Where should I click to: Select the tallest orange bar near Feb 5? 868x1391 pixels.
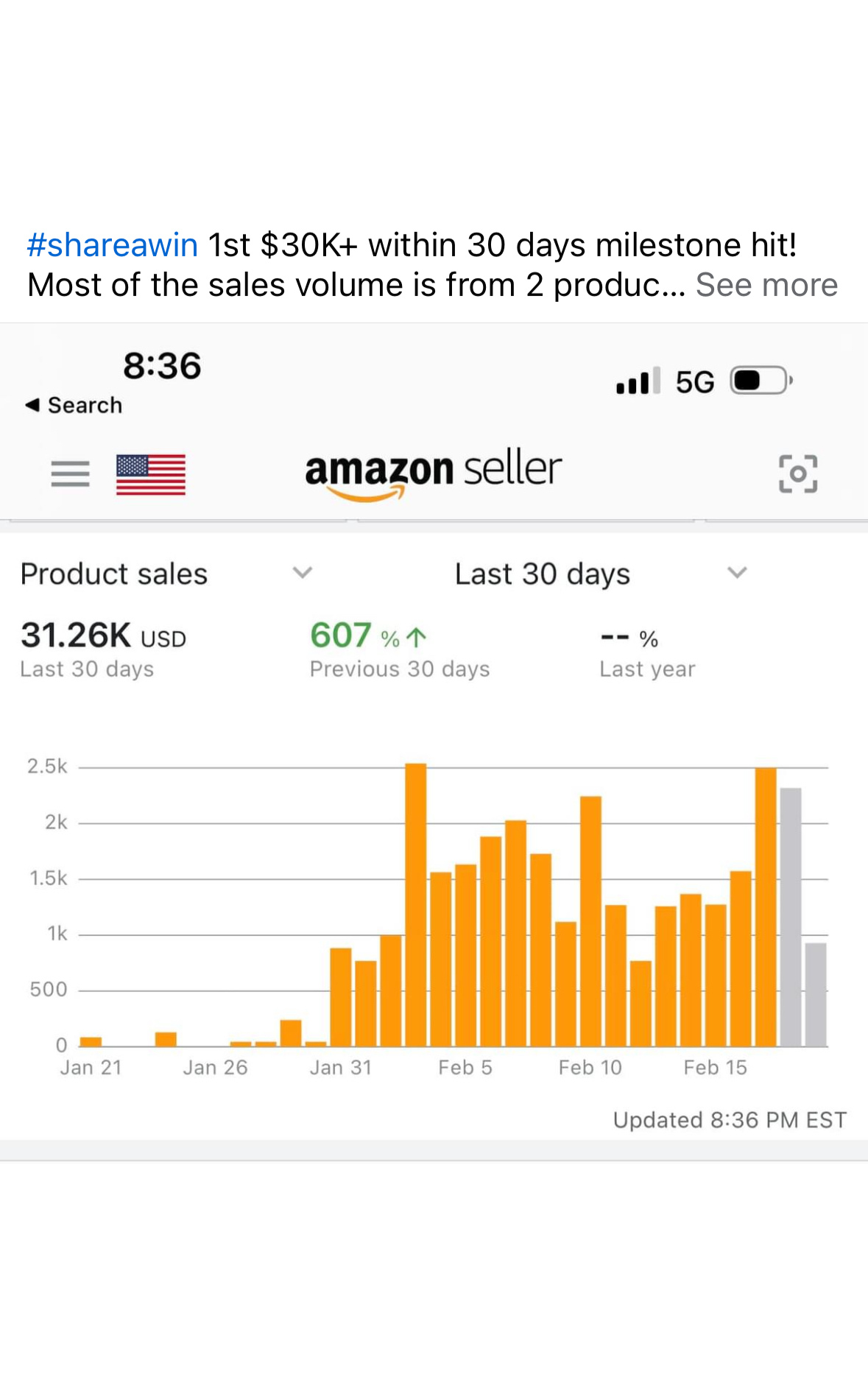click(x=416, y=906)
